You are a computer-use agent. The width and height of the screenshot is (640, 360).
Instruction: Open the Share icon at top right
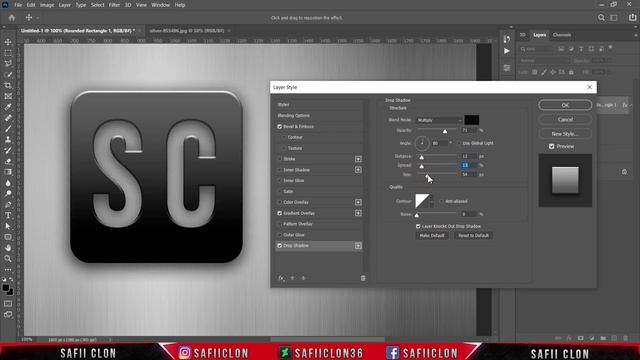[632, 18]
